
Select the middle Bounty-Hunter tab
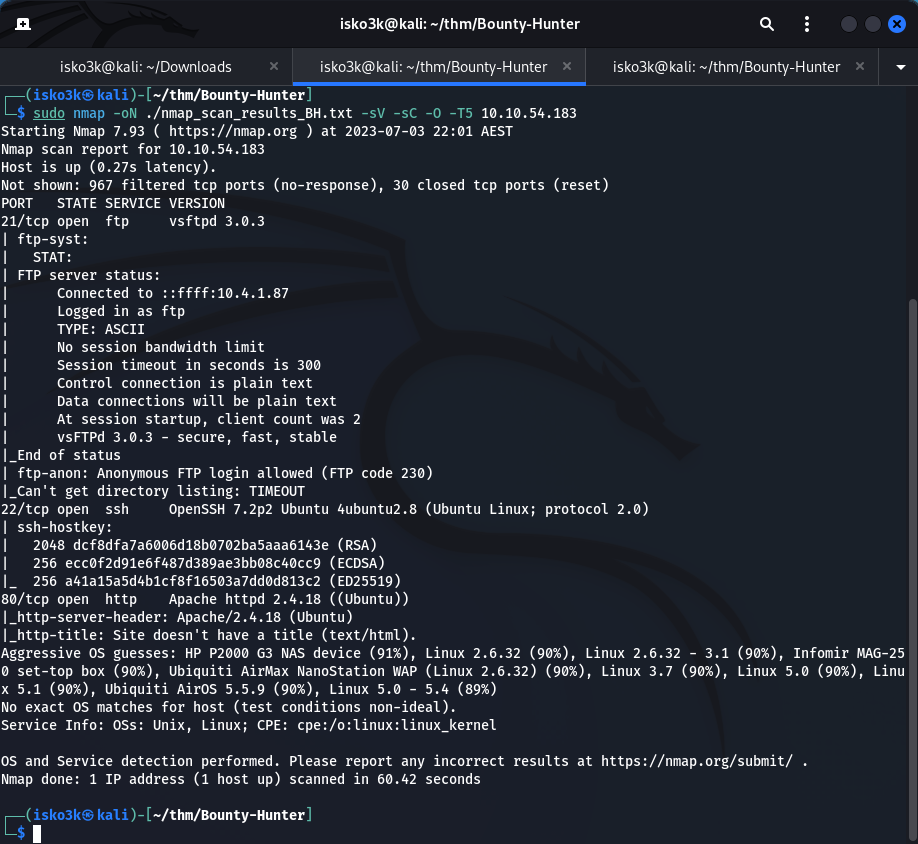pos(433,67)
